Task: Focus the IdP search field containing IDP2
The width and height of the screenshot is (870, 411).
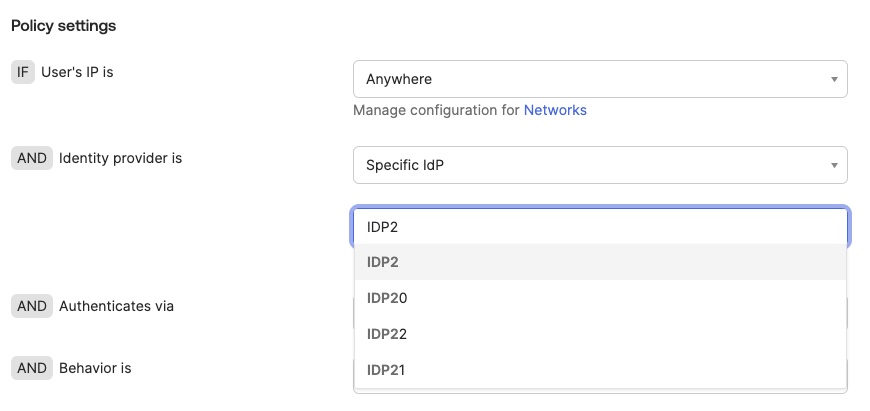Action: point(600,227)
